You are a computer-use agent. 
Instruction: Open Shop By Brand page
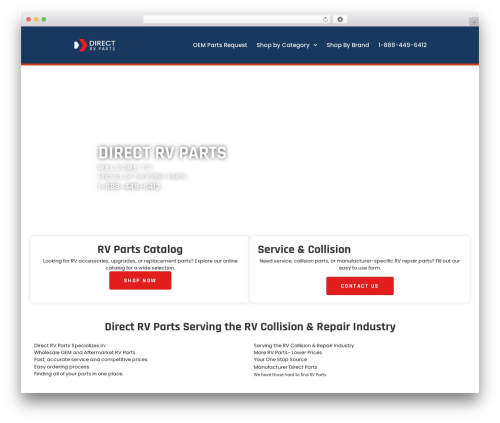(x=348, y=45)
